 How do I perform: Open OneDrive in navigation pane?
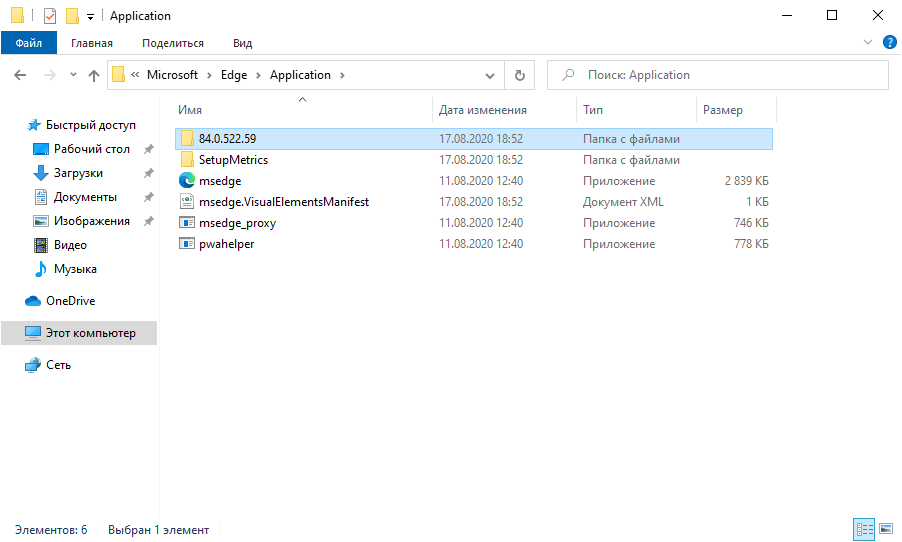(x=71, y=301)
